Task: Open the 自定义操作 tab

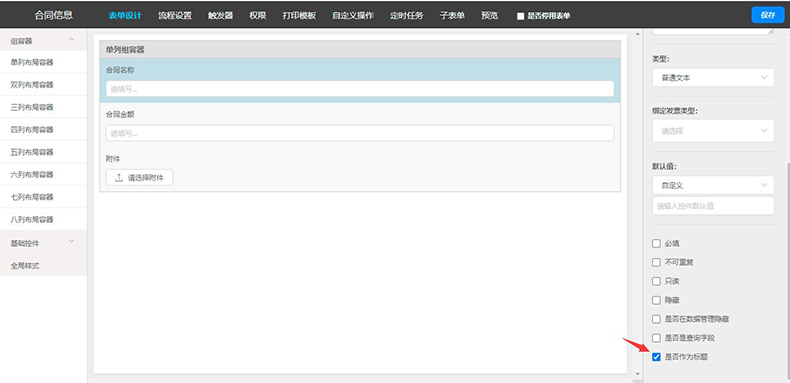Action: 353,15
